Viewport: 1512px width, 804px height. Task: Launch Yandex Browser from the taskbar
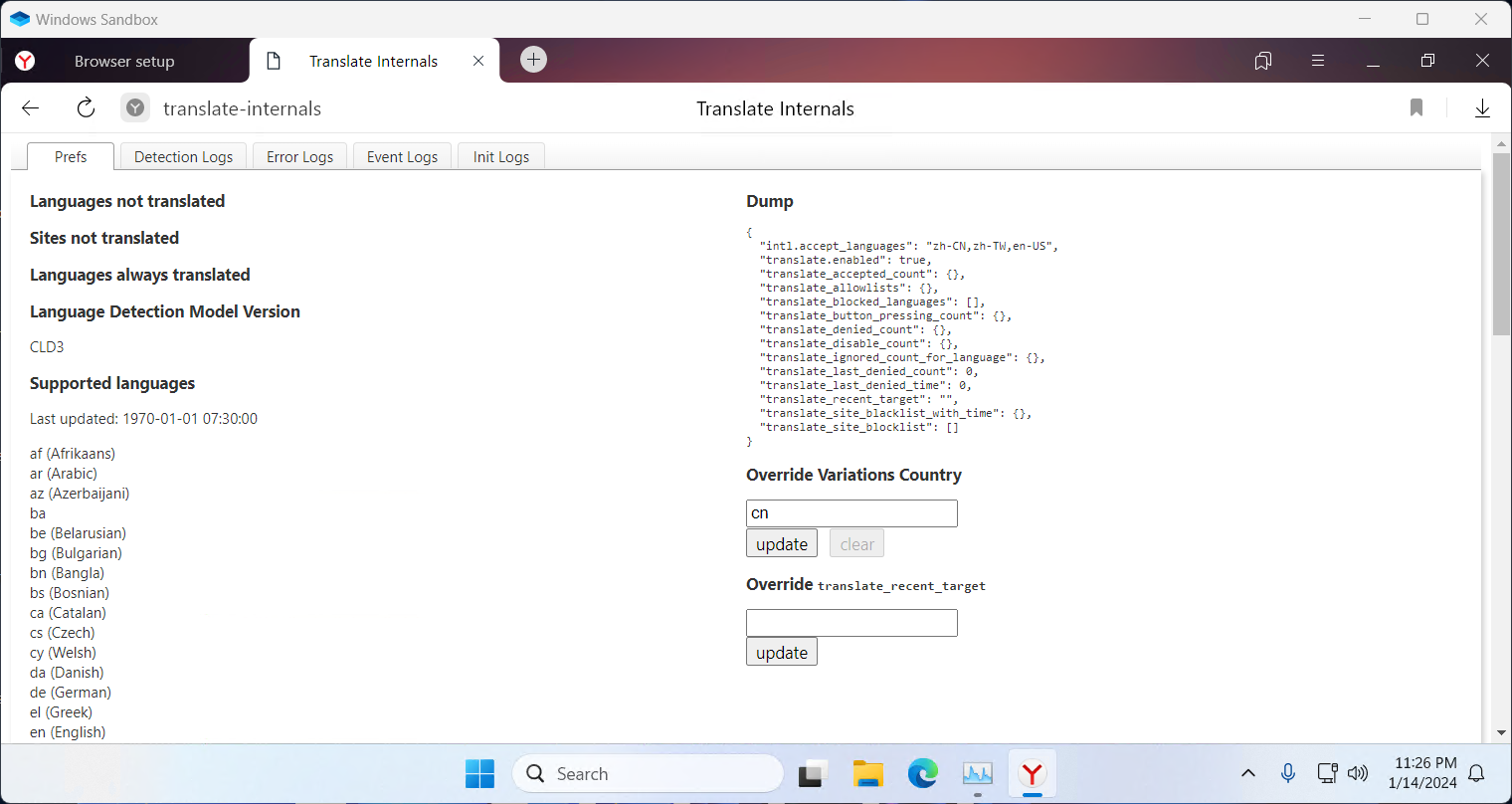tap(1032, 773)
